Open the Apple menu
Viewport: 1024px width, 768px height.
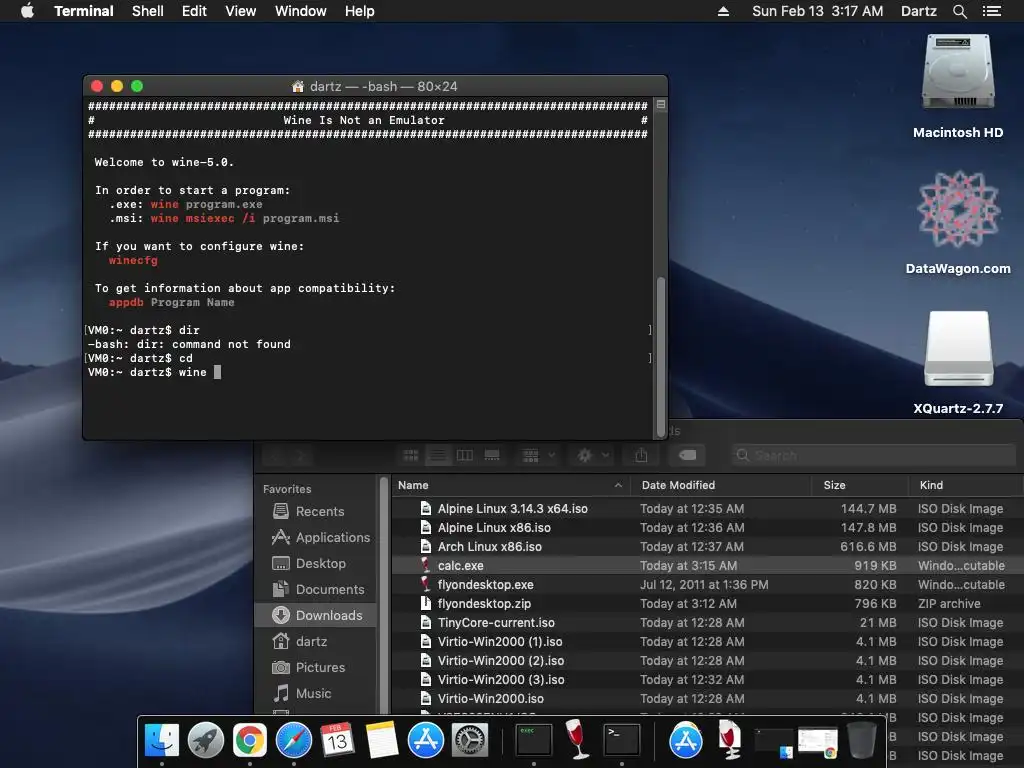coord(27,11)
